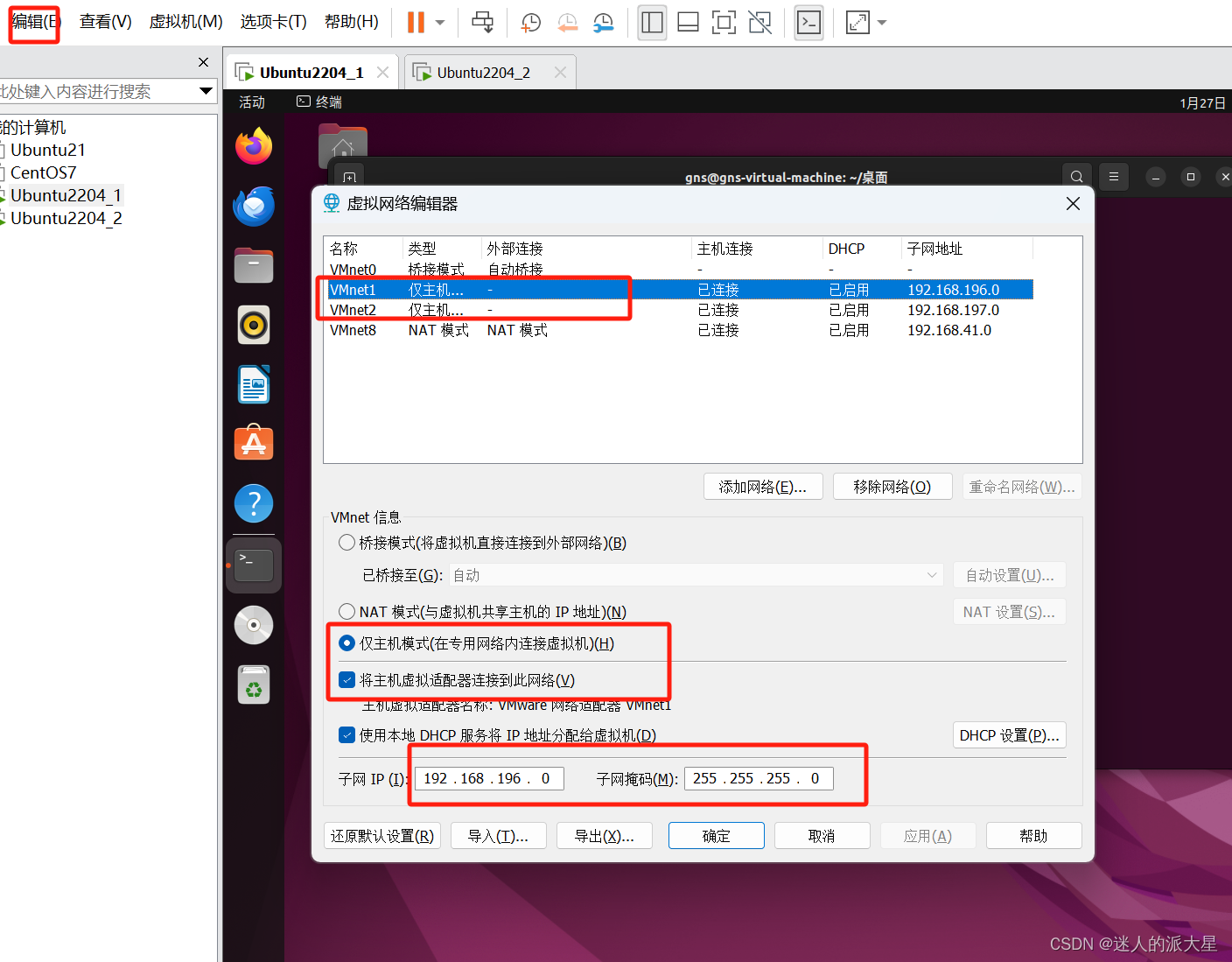Open the library search dropdown arrow

click(206, 91)
